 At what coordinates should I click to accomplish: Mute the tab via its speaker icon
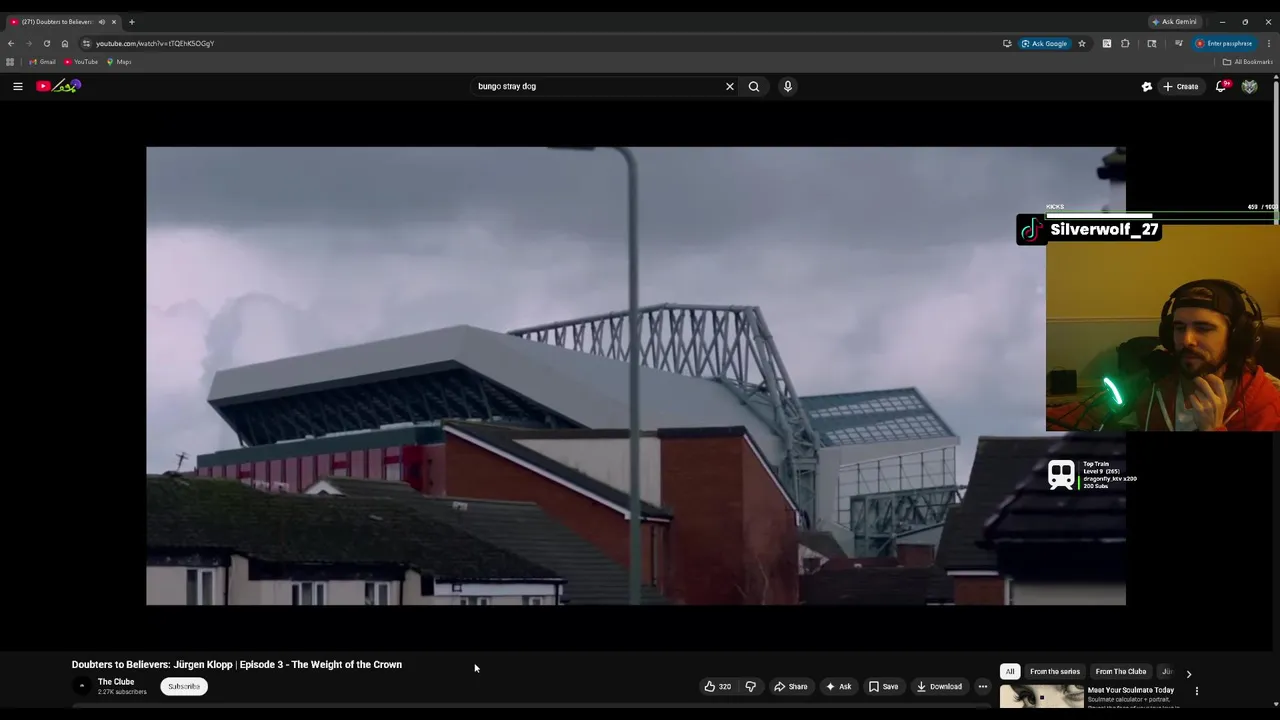[101, 22]
